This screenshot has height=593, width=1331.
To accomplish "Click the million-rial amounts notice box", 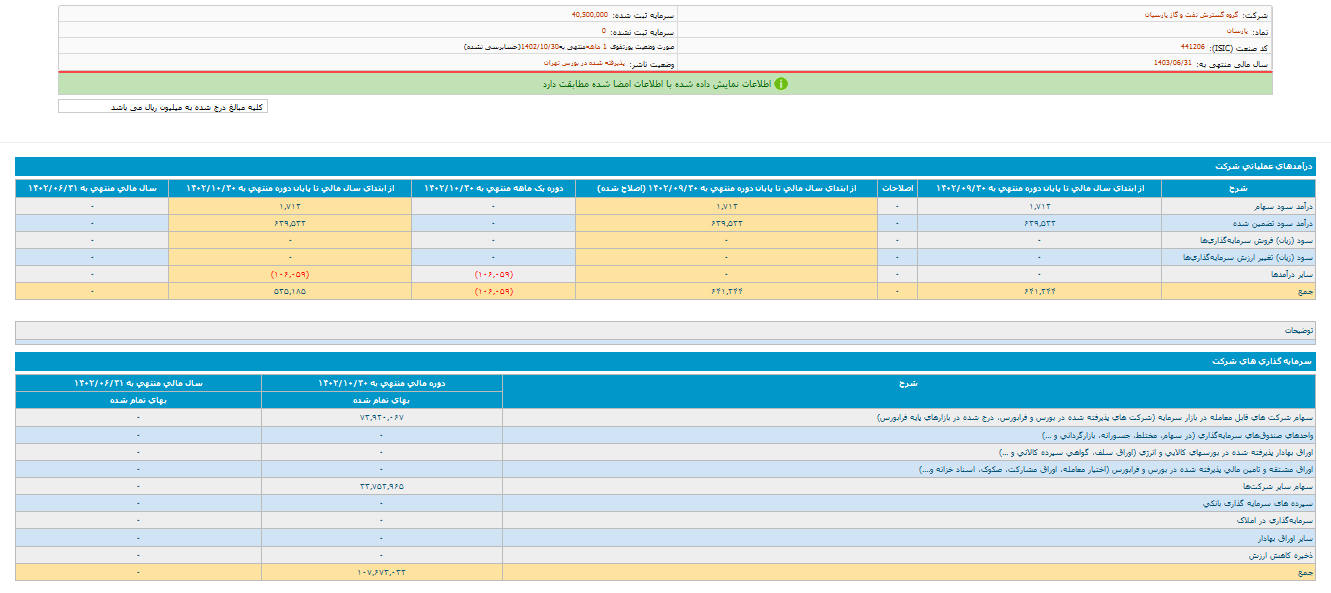I will click(x=163, y=107).
